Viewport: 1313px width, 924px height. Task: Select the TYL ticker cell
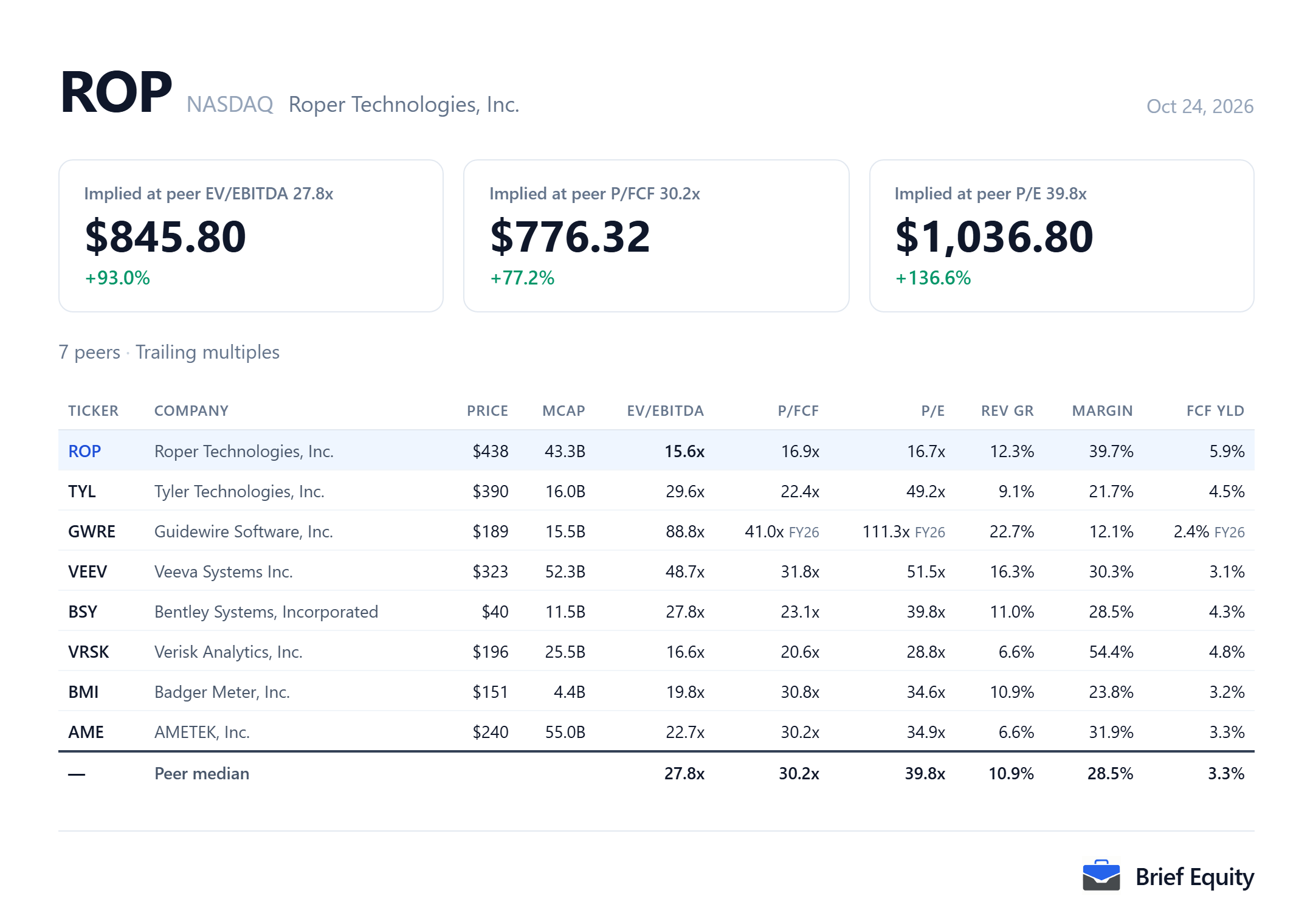point(82,491)
